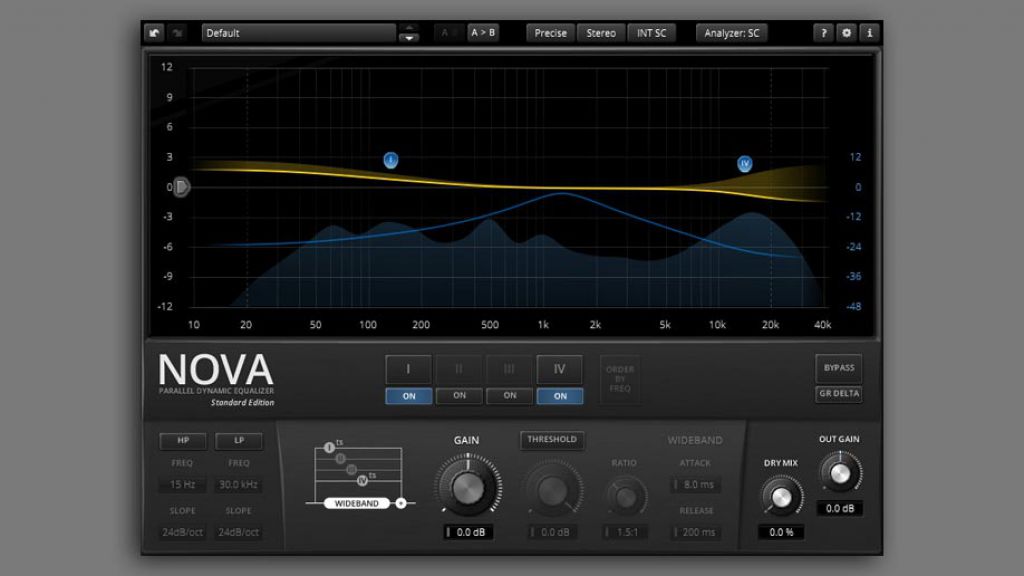Click the A > B copy button
The width and height of the screenshot is (1024, 576).
pyautogui.click(x=482, y=33)
